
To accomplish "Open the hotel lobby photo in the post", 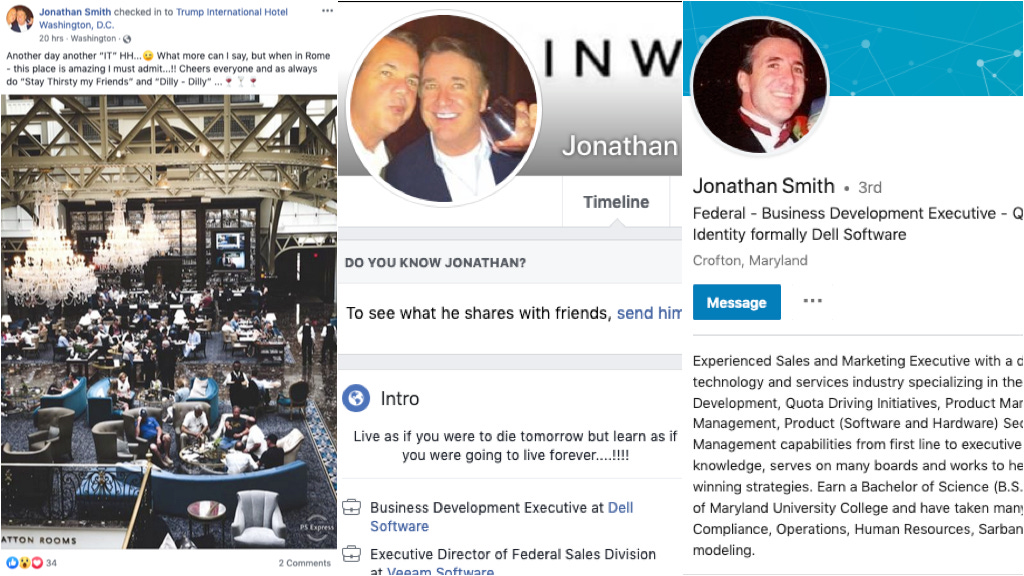I will click(x=169, y=322).
